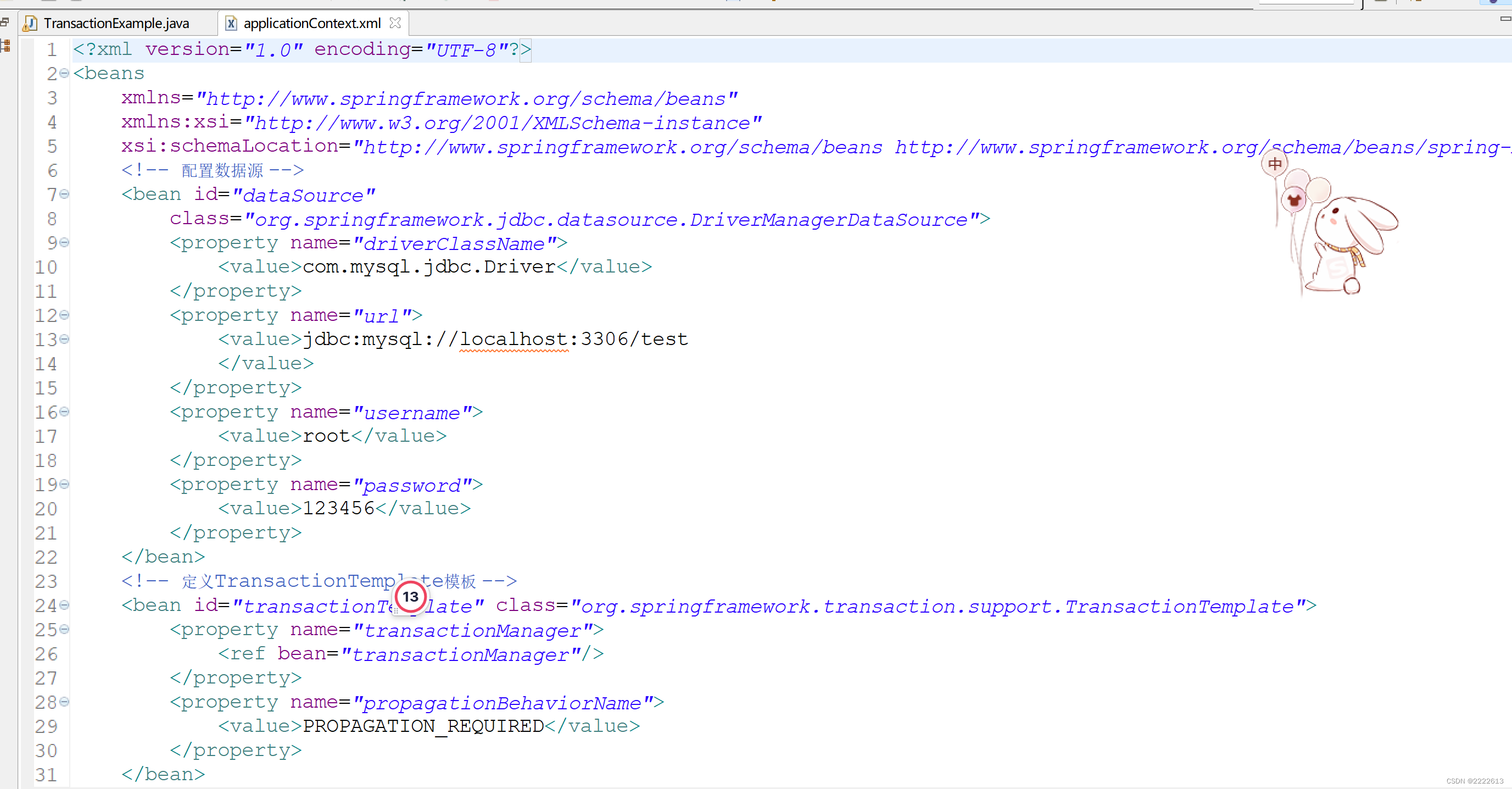1512x789 pixels.
Task: Click the Java file icon on TransactionExample tab
Action: pyautogui.click(x=30, y=24)
